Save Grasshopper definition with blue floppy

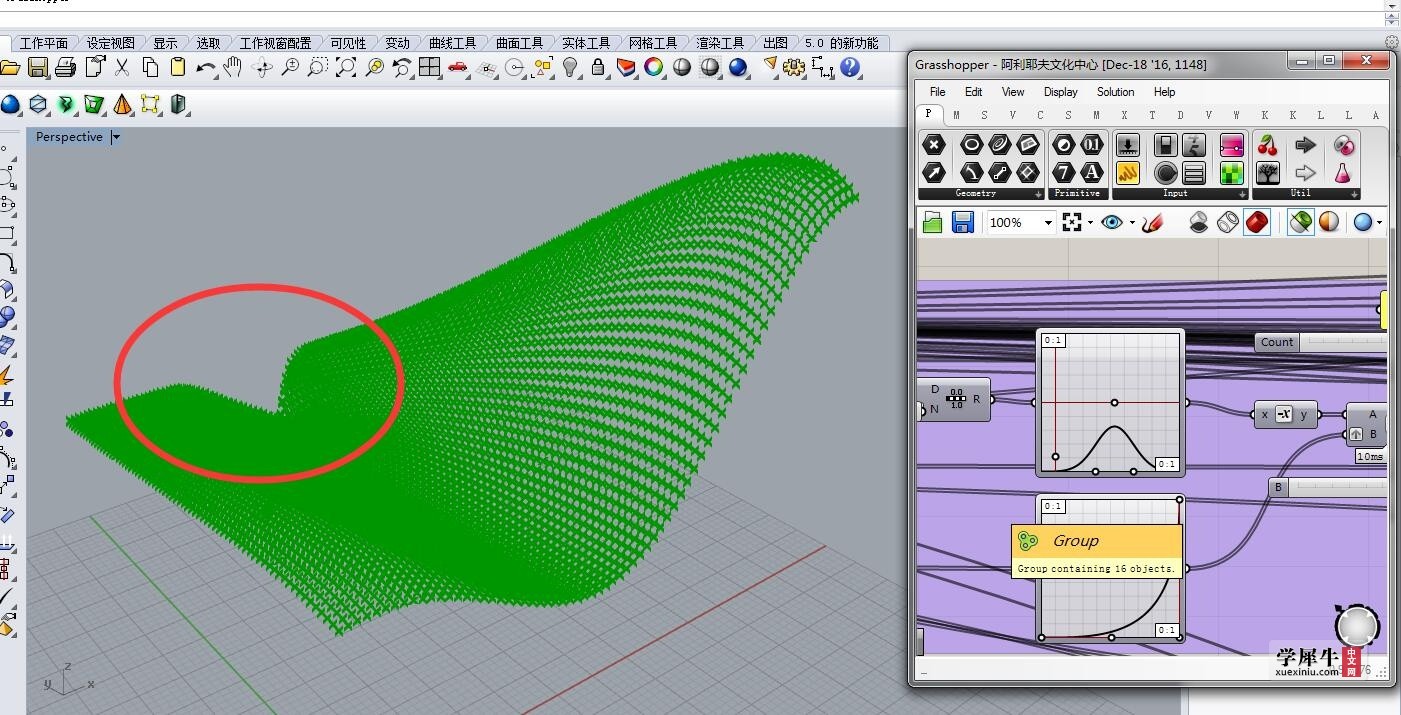click(x=963, y=223)
